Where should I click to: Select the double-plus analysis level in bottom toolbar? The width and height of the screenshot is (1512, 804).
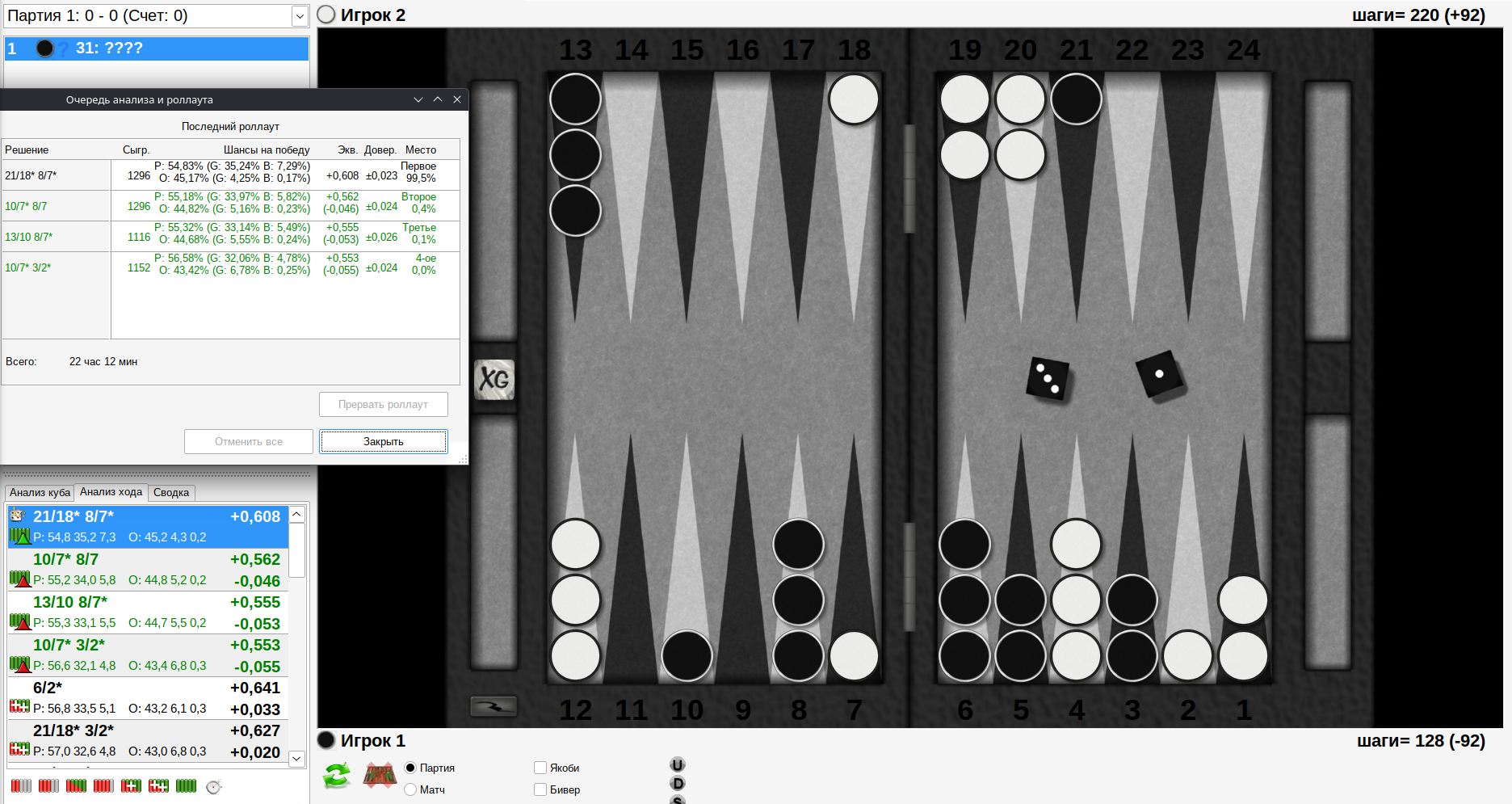[158, 785]
